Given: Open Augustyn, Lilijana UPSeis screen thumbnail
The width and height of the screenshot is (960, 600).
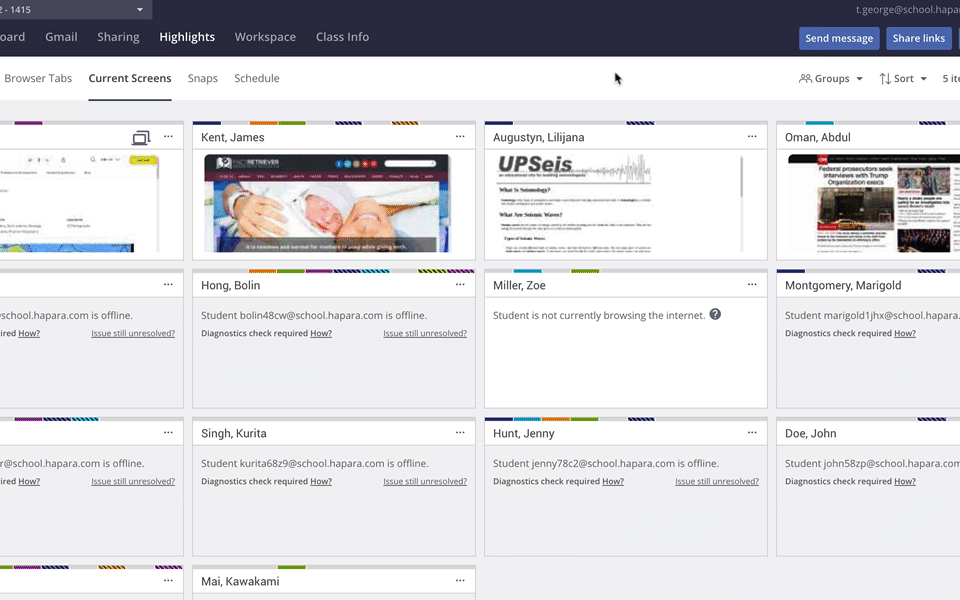Looking at the screenshot, I should [x=619, y=203].
